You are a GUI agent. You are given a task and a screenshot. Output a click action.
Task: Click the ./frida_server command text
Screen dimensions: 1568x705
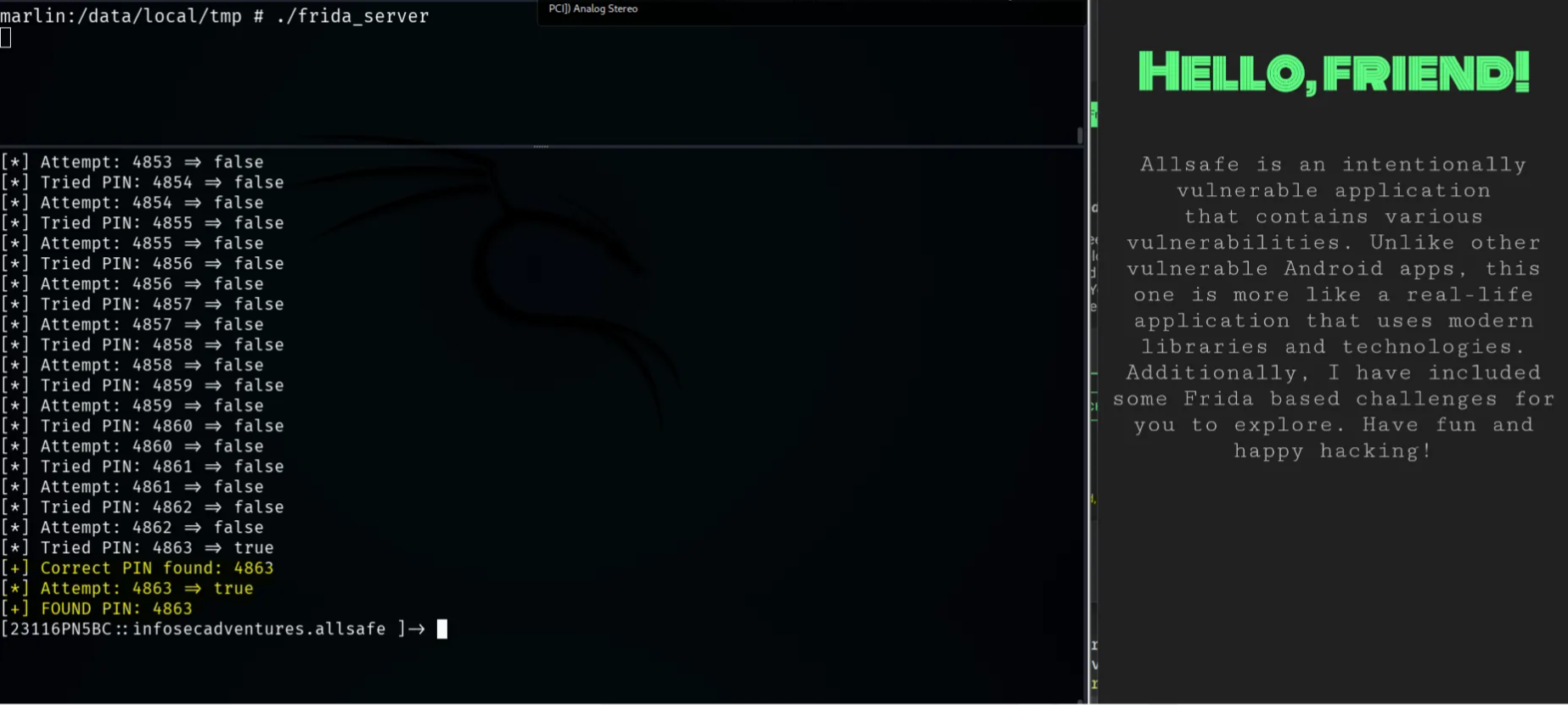pos(352,16)
